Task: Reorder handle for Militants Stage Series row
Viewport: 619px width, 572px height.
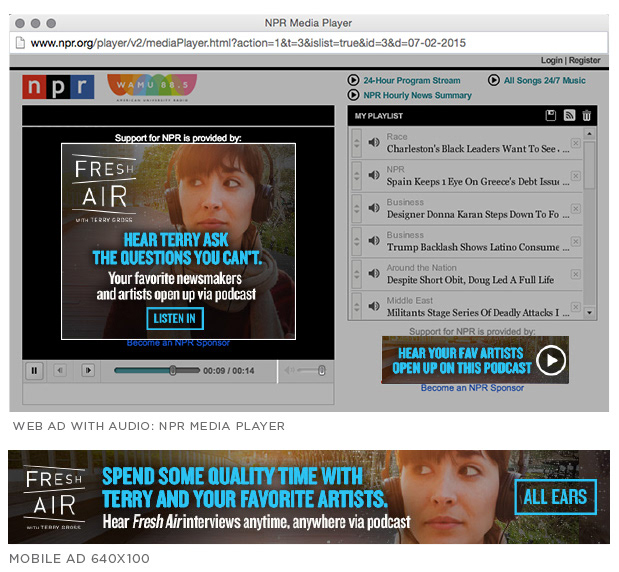Action: pyautogui.click(x=356, y=306)
